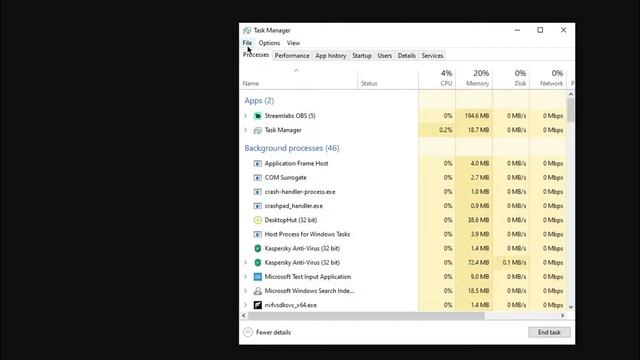Sort processes by Network column

(x=548, y=78)
